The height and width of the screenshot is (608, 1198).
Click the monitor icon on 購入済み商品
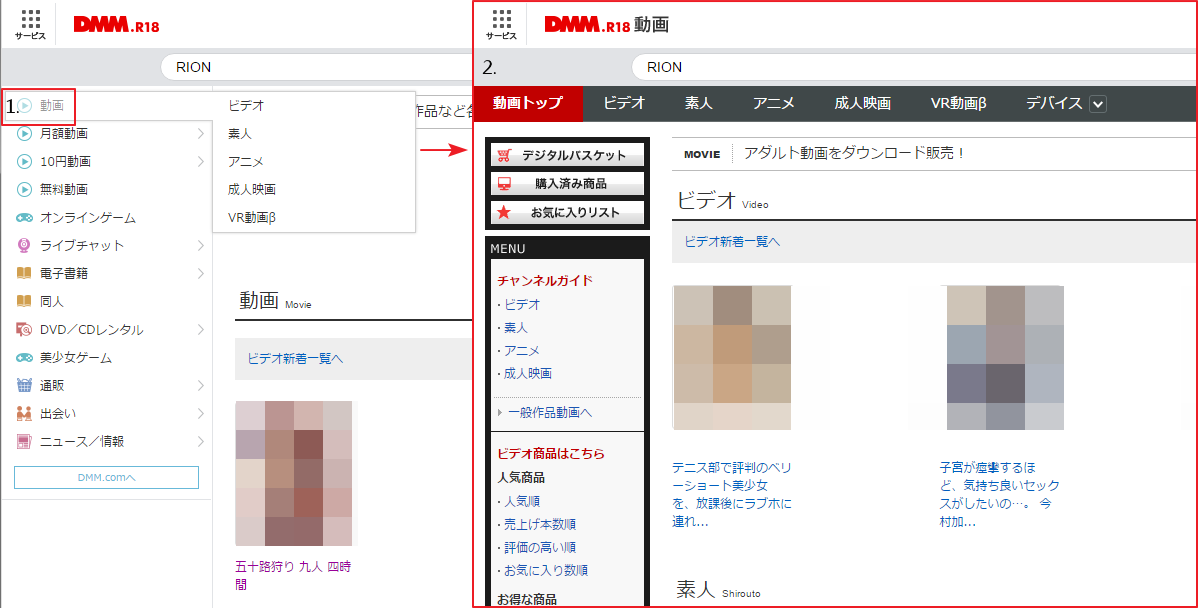[504, 183]
